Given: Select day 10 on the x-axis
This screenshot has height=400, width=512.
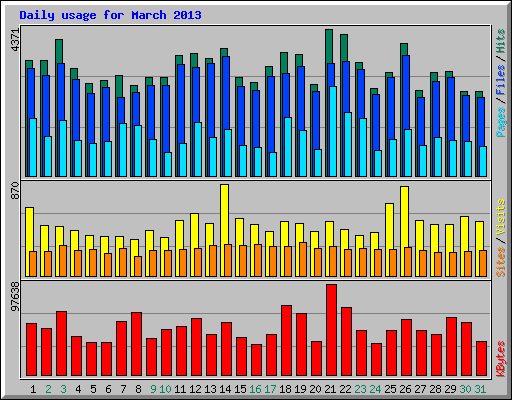Looking at the screenshot, I should tap(165, 389).
